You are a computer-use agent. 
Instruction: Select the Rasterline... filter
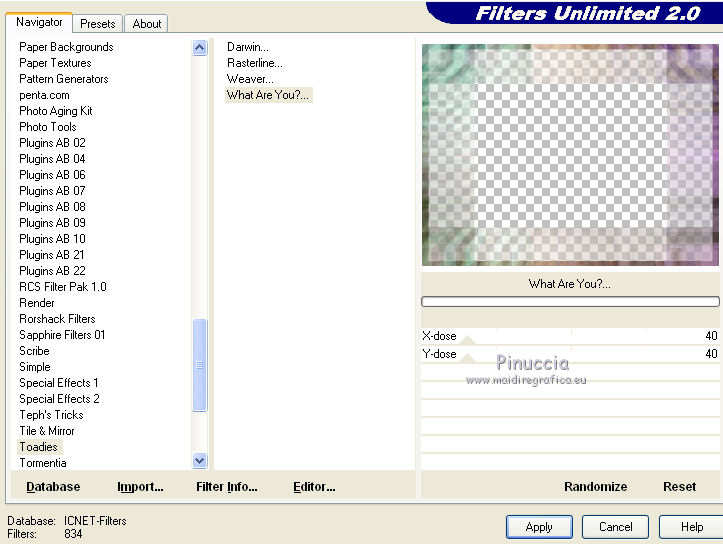pyautogui.click(x=255, y=63)
